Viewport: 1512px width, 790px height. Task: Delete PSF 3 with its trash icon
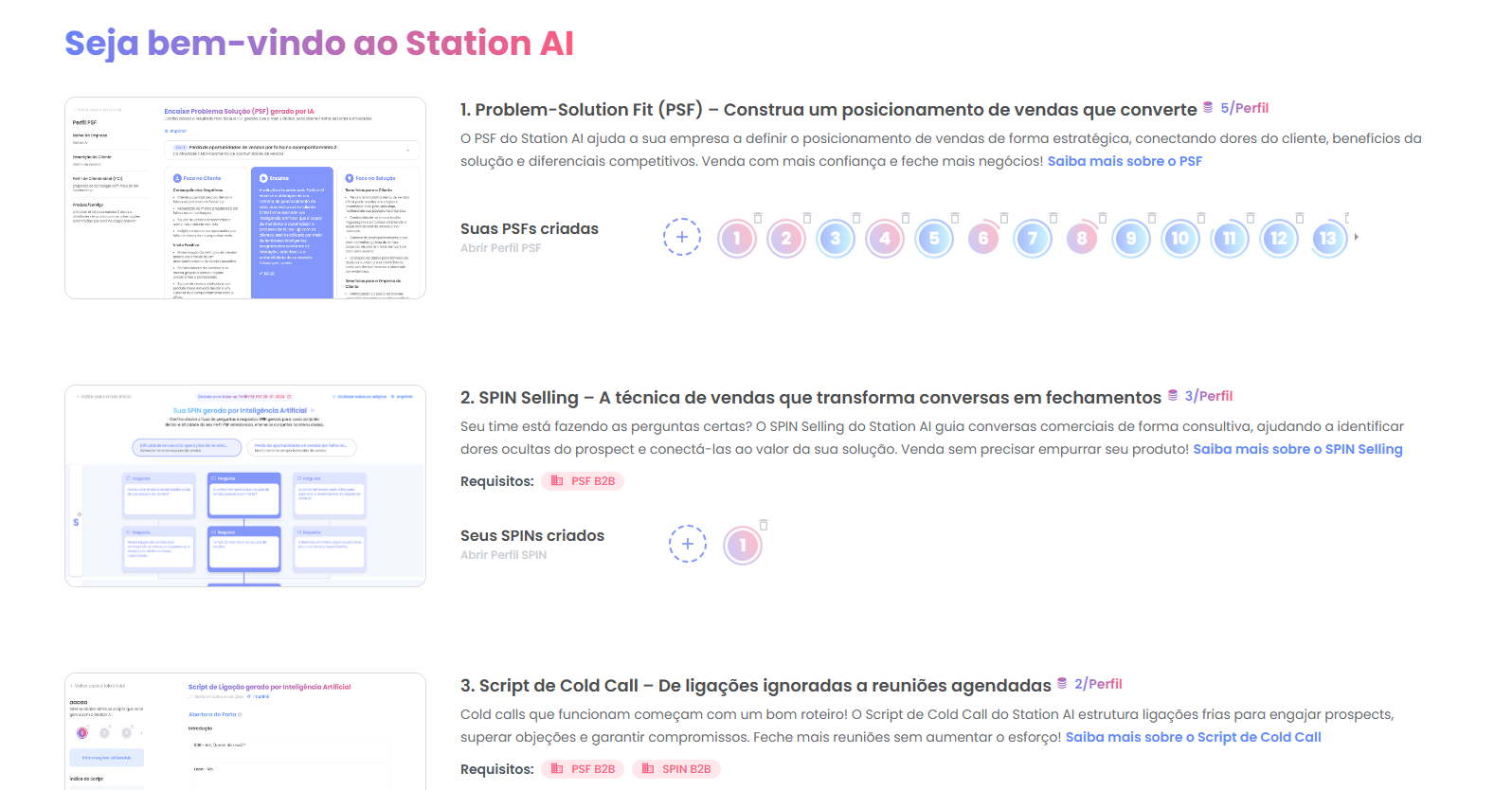pyautogui.click(x=856, y=218)
